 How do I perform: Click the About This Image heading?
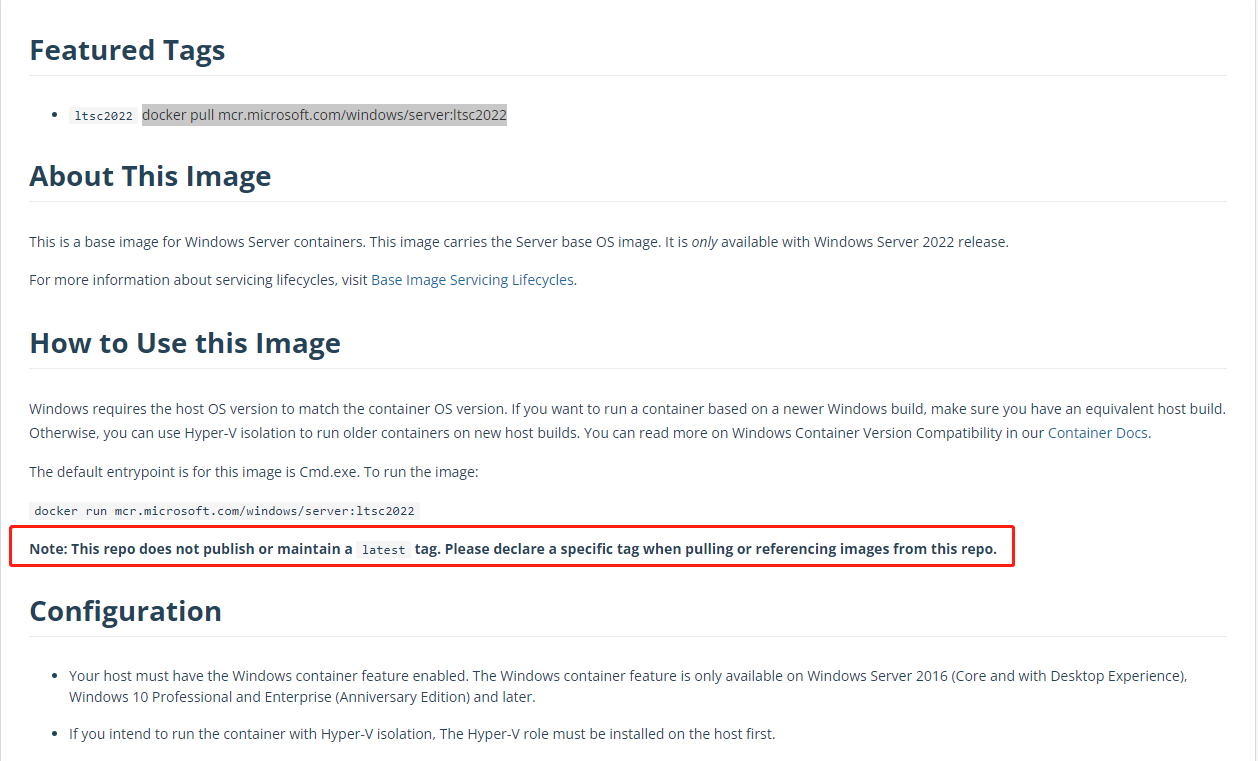(x=150, y=176)
